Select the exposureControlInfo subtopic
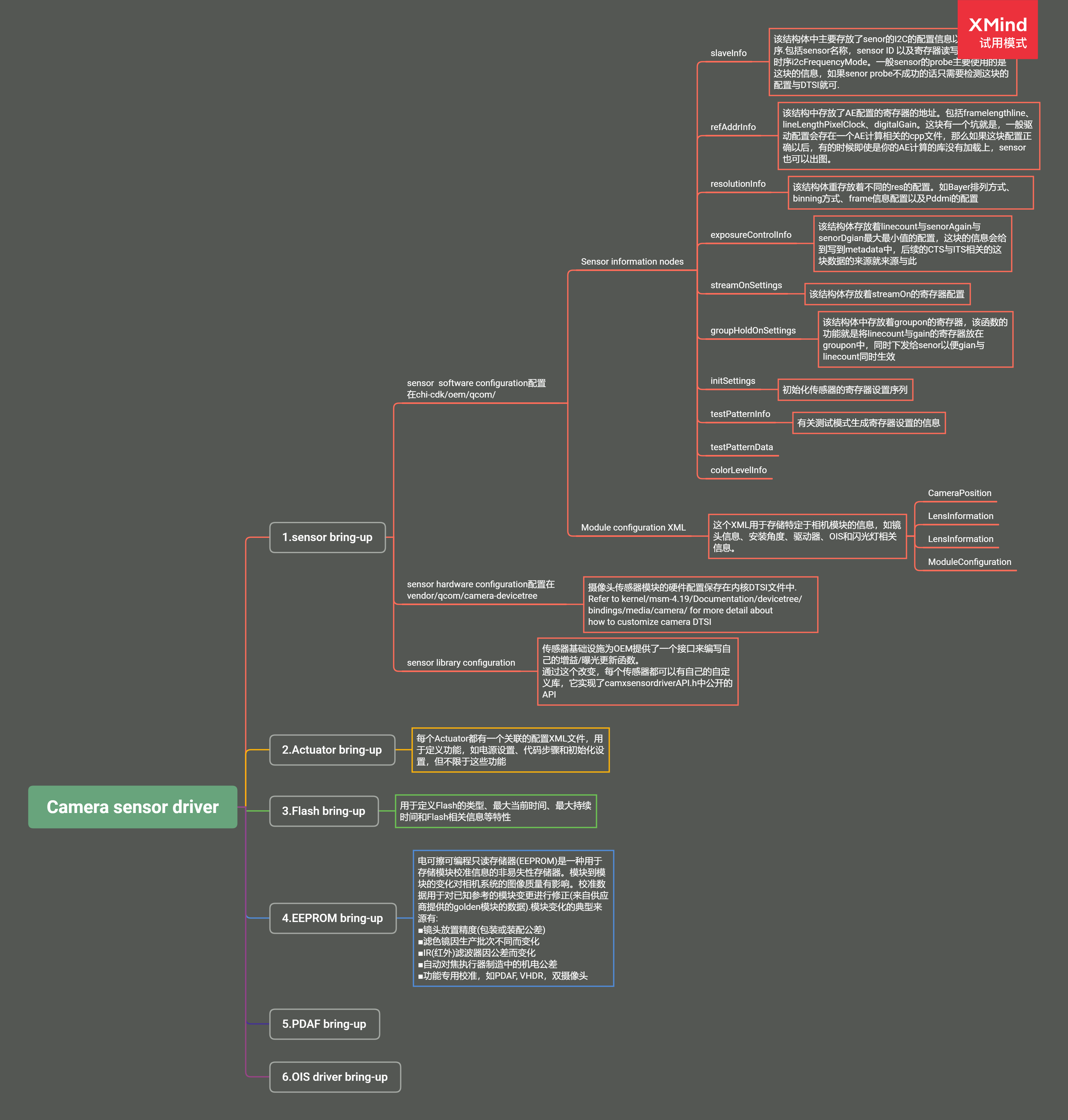The height and width of the screenshot is (1120, 1068). coord(750,235)
